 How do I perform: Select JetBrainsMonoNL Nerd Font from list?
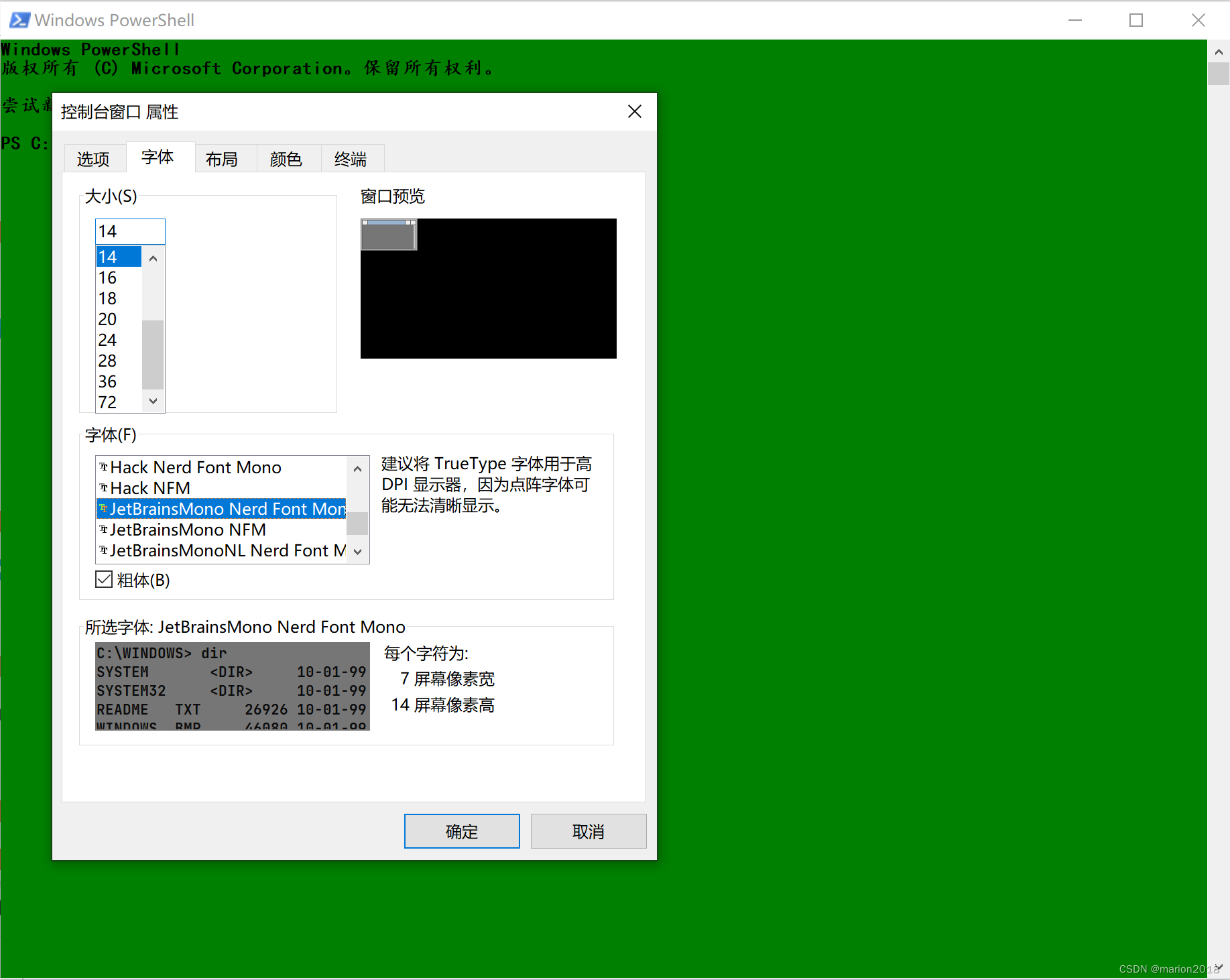[221, 550]
